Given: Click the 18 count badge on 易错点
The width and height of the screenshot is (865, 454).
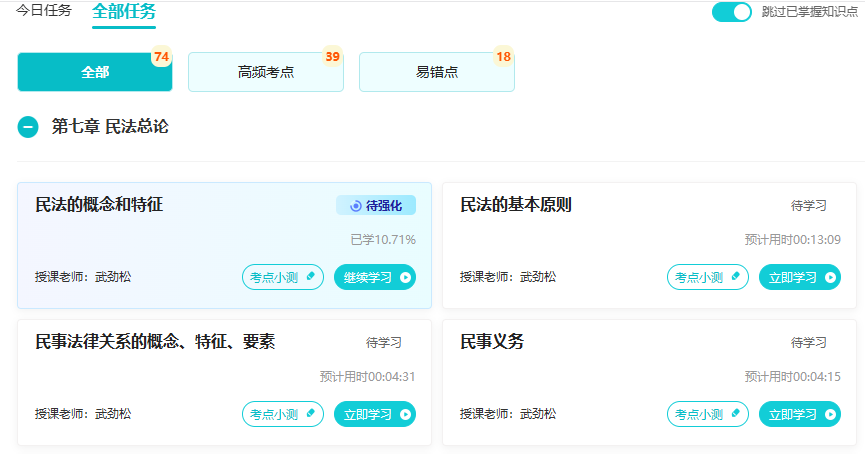Looking at the screenshot, I should (x=503, y=56).
